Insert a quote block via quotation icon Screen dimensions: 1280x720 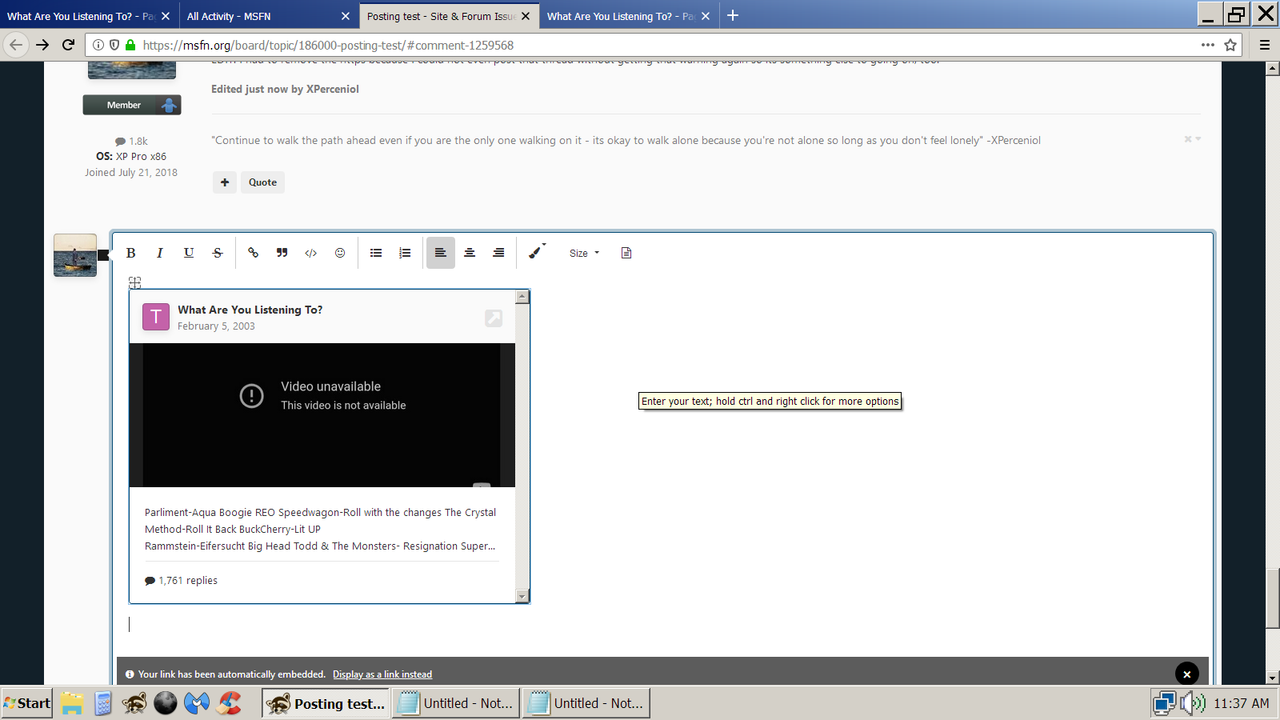coord(282,253)
